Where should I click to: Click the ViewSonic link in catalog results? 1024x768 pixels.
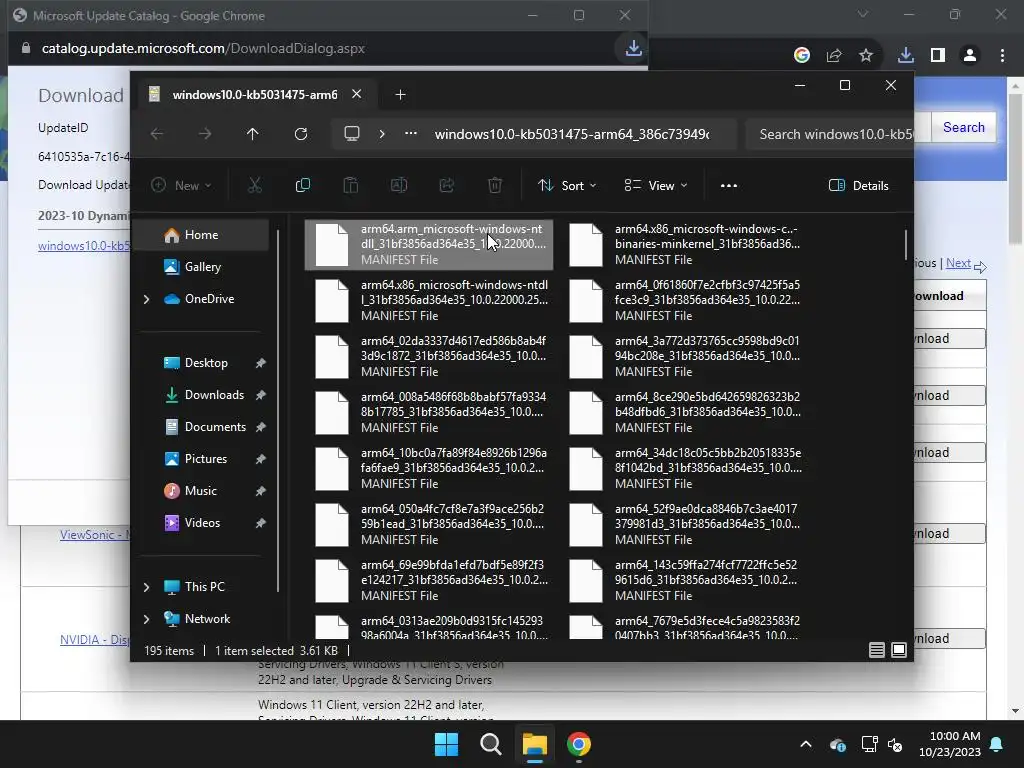click(95, 535)
